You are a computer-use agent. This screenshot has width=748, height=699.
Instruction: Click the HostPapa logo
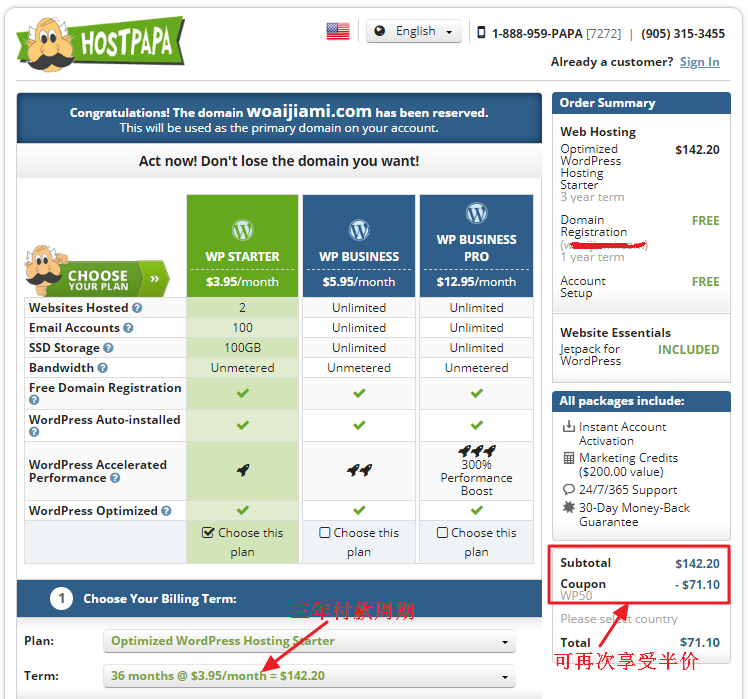pyautogui.click(x=101, y=44)
